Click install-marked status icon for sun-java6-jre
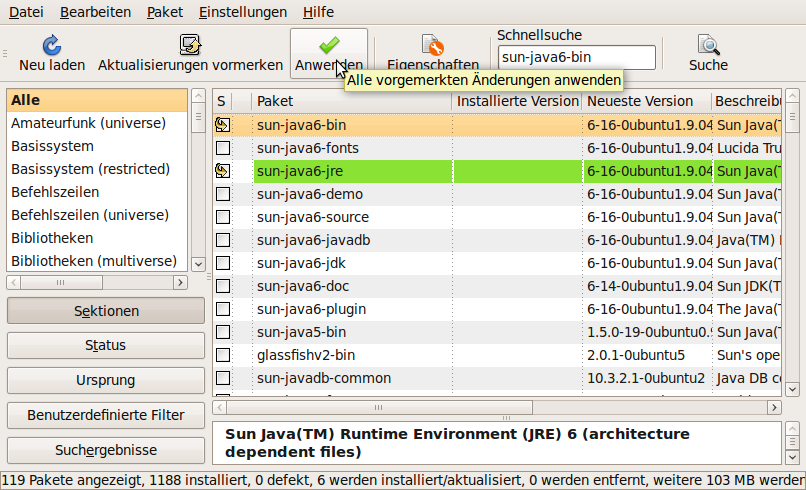This screenshot has width=806, height=490. pos(223,171)
